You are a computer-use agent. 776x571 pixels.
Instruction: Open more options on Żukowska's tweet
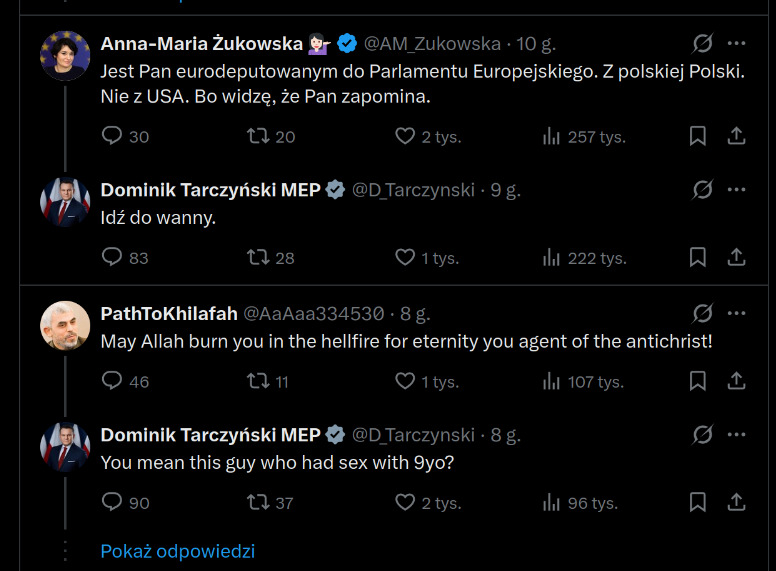[x=736, y=44]
